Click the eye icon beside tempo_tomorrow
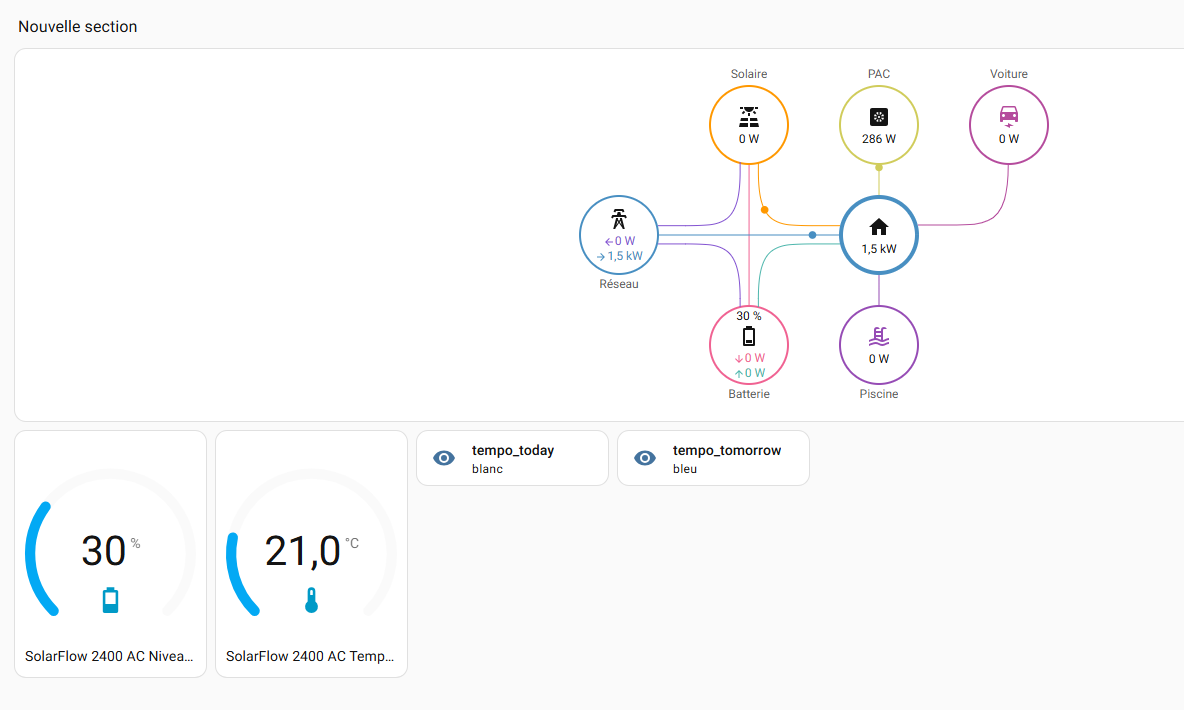 pos(645,458)
